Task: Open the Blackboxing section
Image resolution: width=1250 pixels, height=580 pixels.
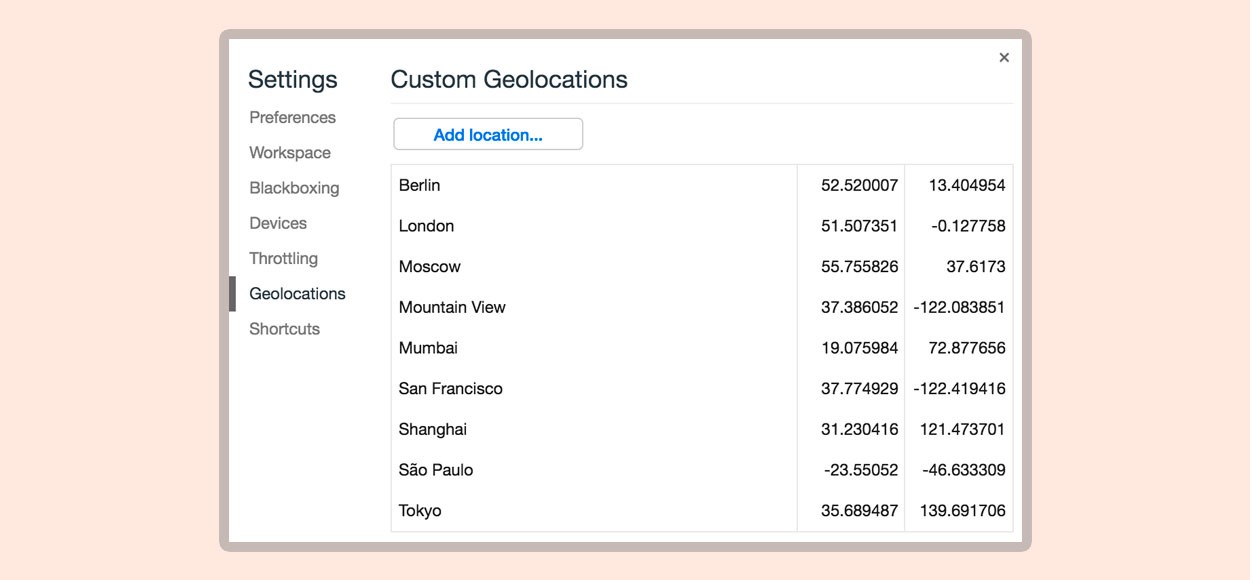Action: [x=294, y=188]
